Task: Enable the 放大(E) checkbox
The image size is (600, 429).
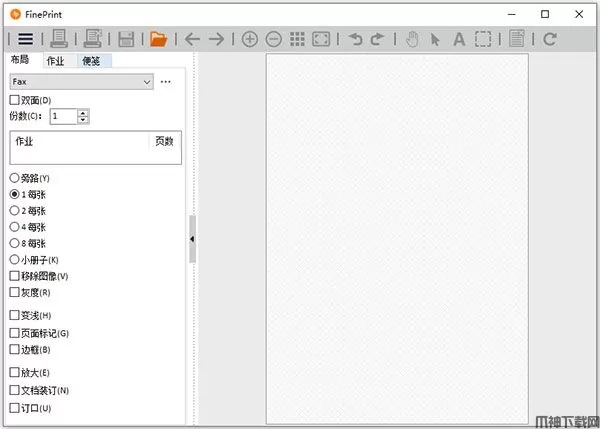Action: 15,372
